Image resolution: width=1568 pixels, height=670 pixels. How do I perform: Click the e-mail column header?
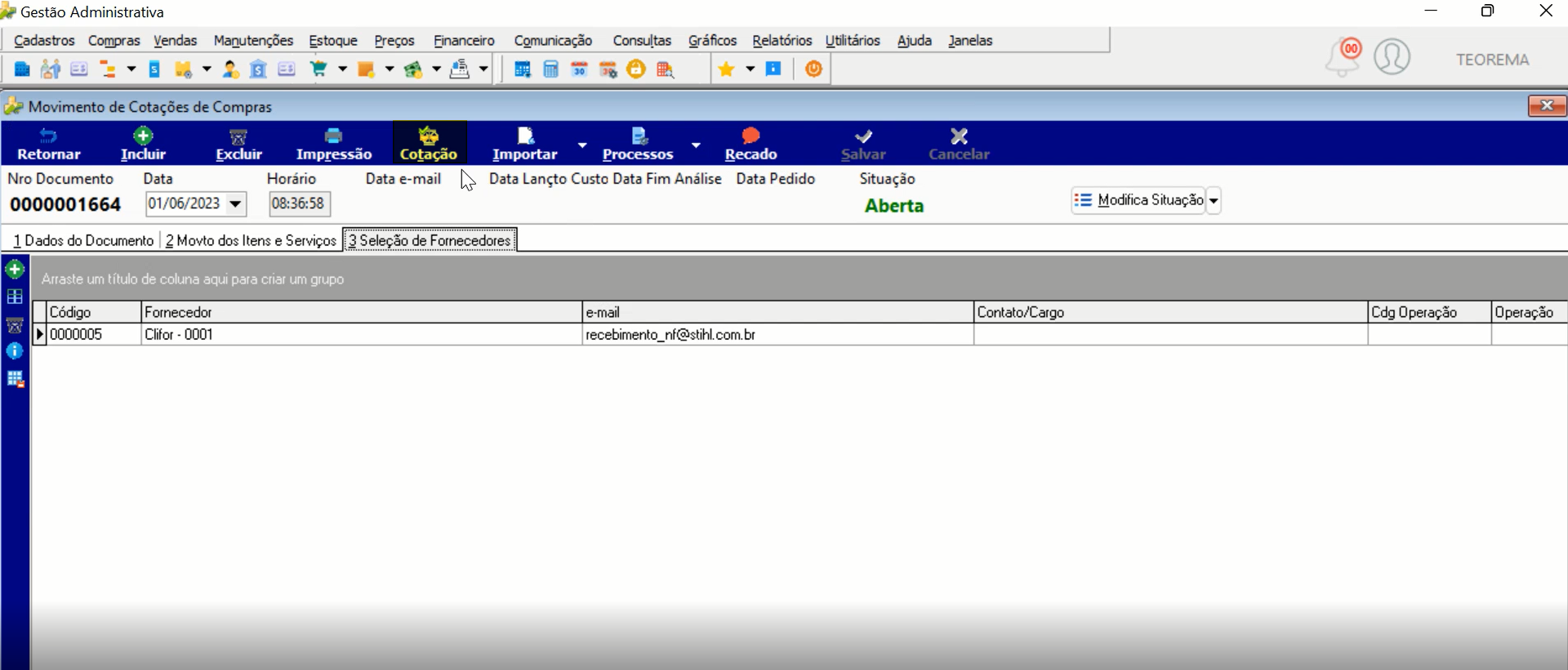[x=777, y=312]
